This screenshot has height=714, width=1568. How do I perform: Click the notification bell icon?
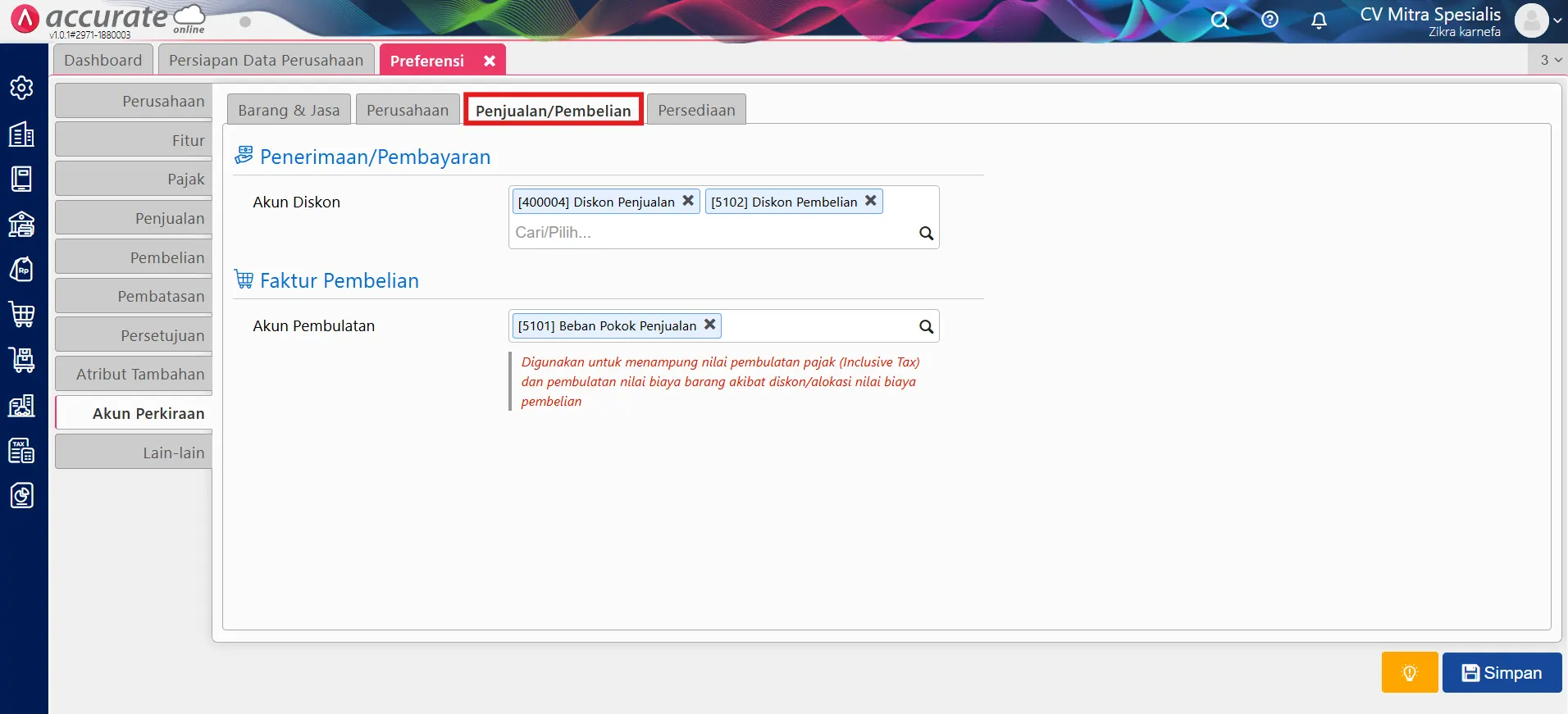point(1319,20)
